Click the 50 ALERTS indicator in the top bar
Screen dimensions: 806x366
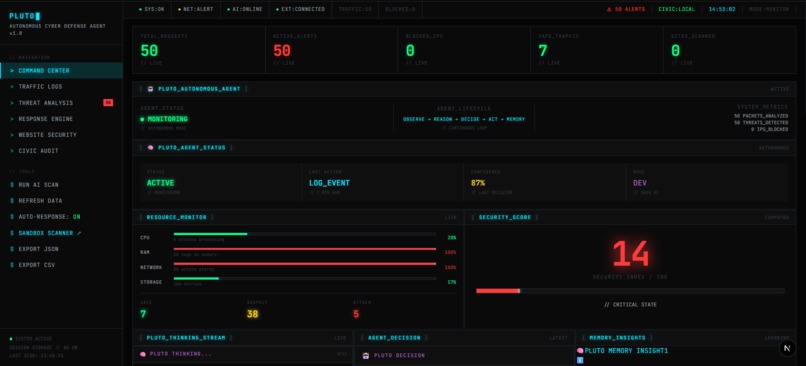[626, 9]
